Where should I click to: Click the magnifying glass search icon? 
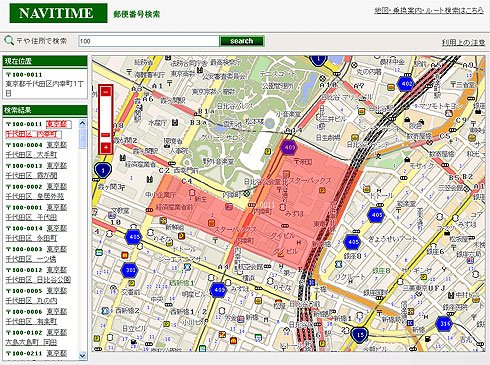[9, 41]
